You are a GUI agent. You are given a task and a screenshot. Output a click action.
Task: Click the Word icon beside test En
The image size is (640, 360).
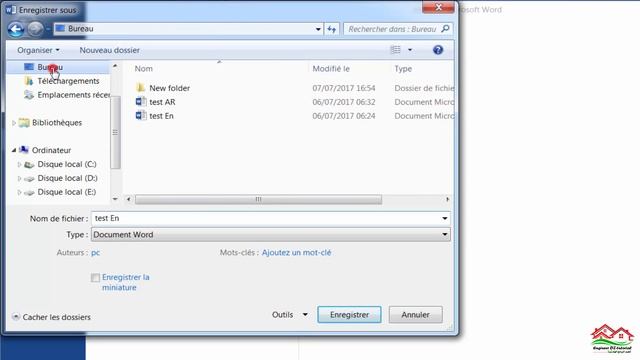[x=141, y=116]
